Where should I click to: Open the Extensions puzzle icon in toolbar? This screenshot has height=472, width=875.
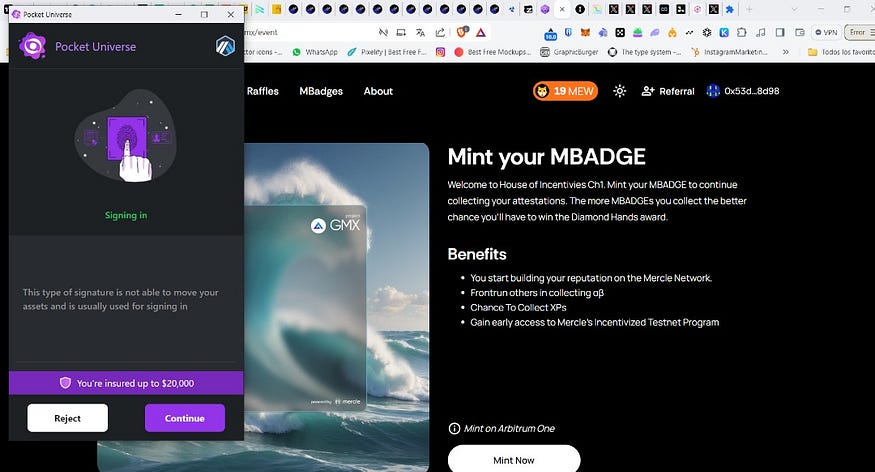click(x=742, y=33)
